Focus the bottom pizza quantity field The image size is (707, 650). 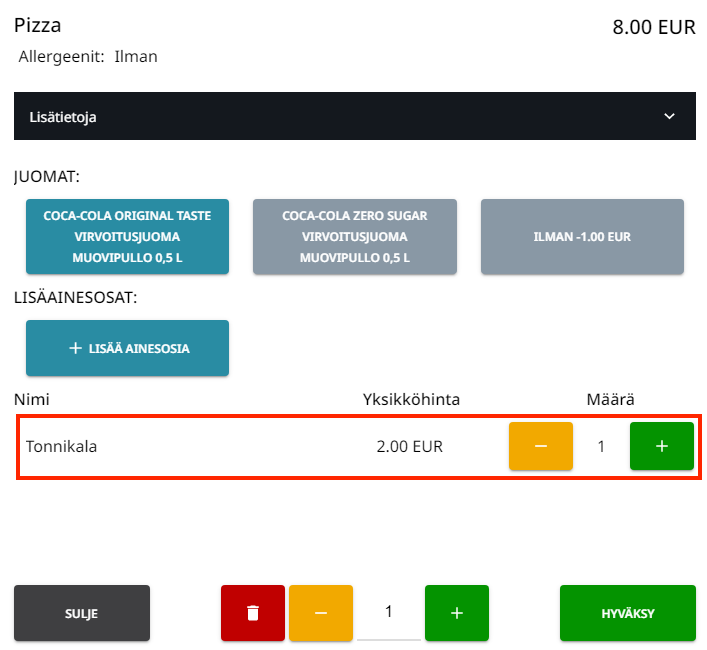point(389,612)
